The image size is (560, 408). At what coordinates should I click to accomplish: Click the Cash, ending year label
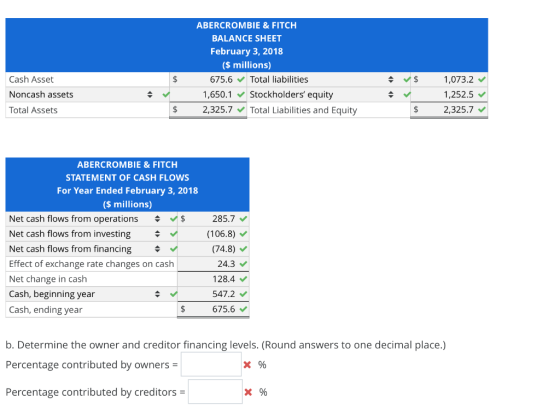(46, 309)
